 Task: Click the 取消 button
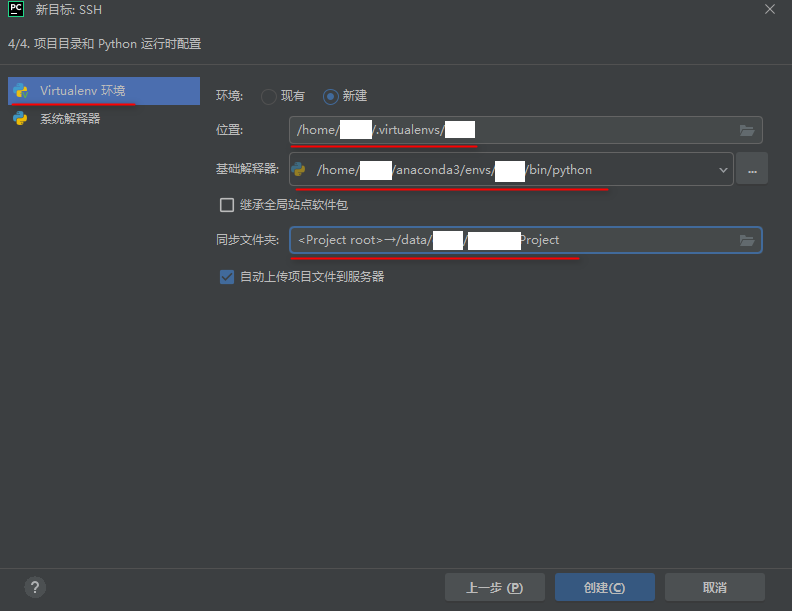pyautogui.click(x=715, y=587)
